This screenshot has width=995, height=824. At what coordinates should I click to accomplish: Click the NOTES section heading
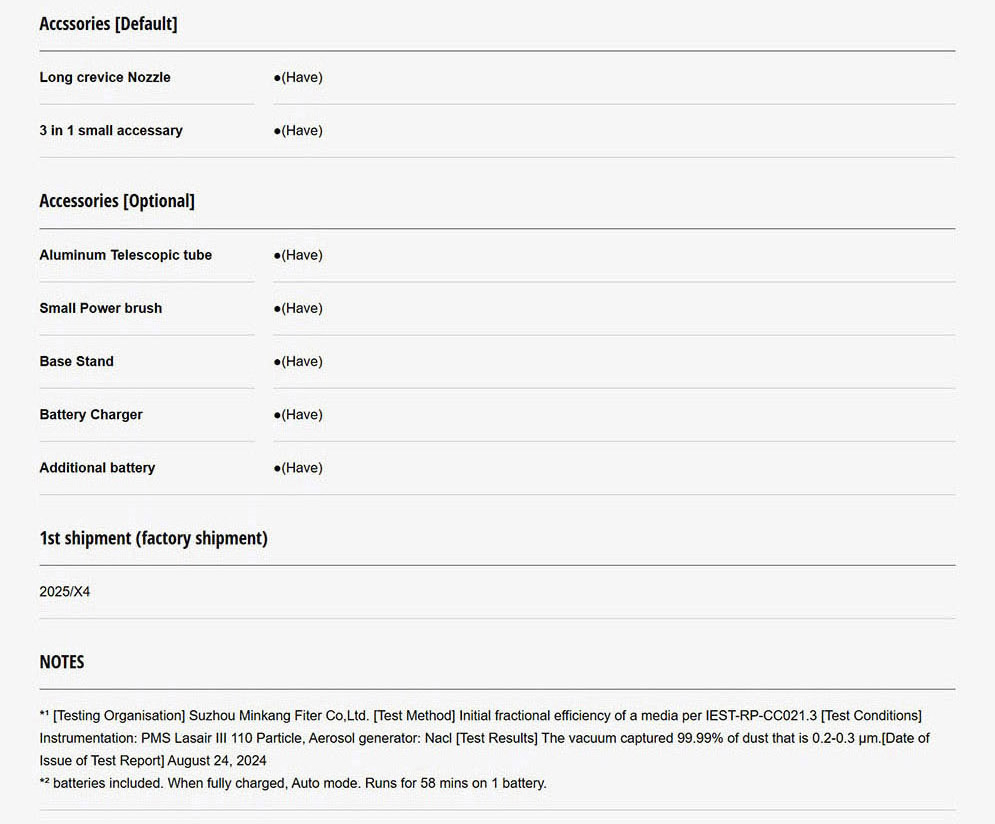click(x=62, y=662)
